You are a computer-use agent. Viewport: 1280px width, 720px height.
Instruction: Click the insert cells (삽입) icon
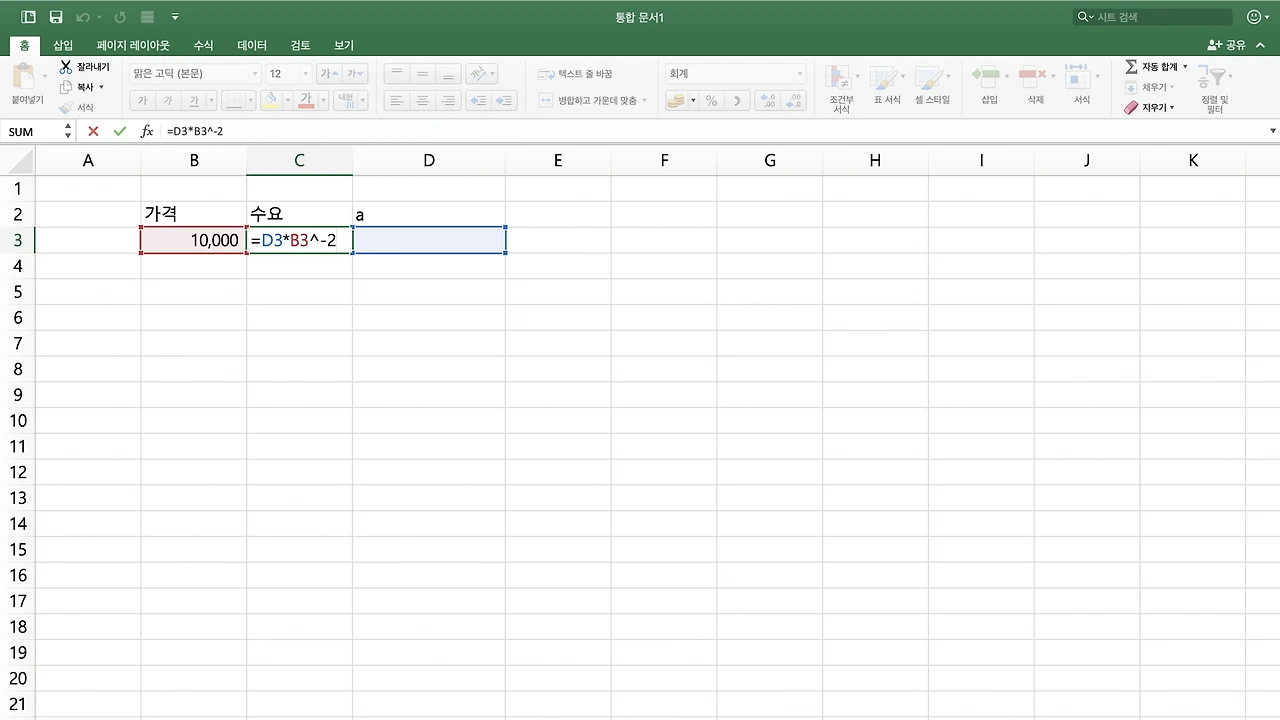(988, 76)
